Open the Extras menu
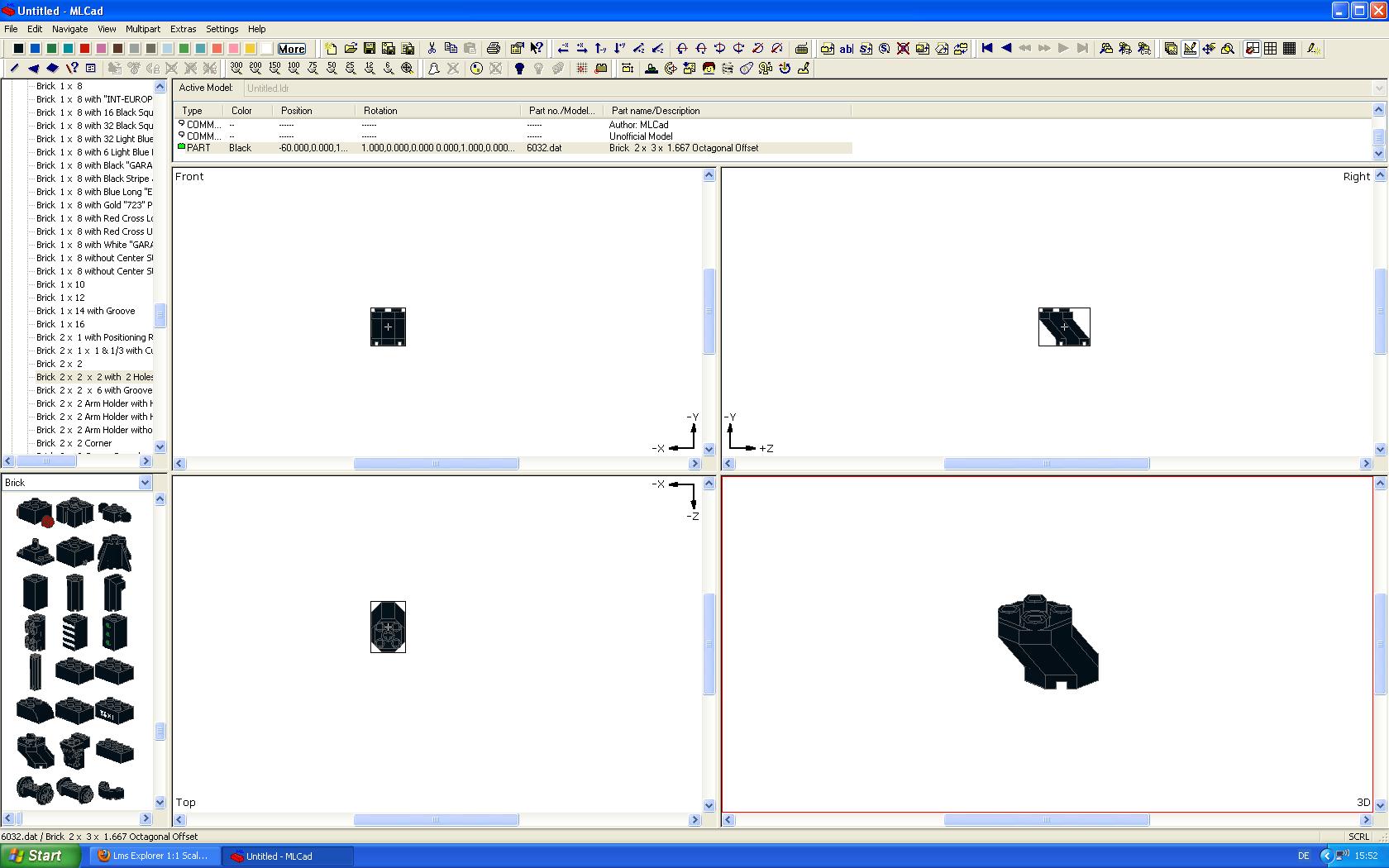 pyautogui.click(x=184, y=29)
